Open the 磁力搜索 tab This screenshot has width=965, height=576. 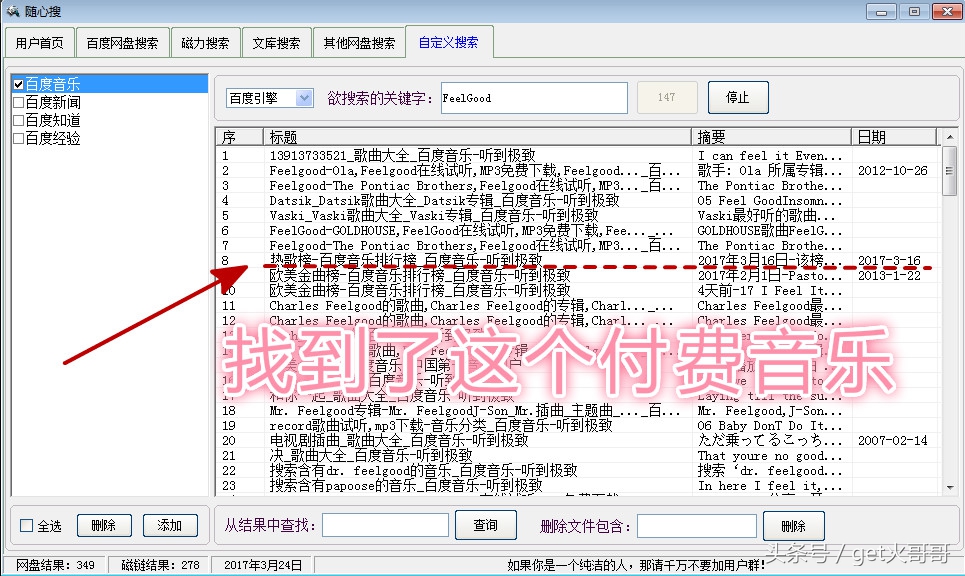click(x=206, y=42)
